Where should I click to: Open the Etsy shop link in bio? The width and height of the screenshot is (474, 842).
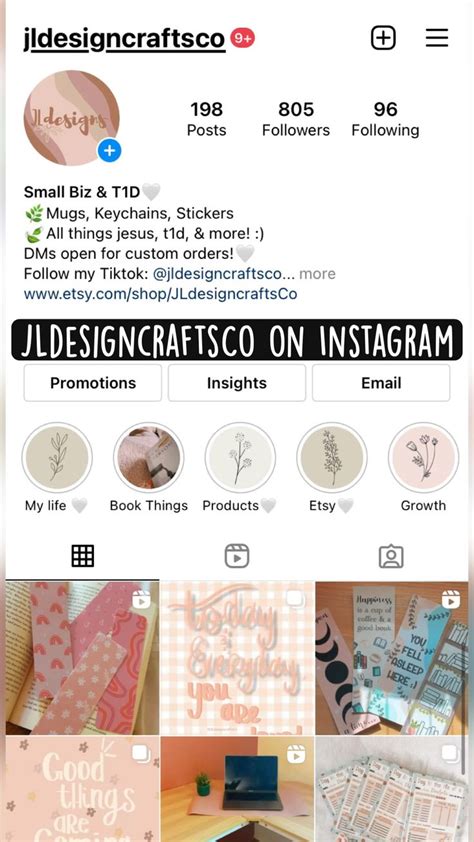(x=161, y=294)
